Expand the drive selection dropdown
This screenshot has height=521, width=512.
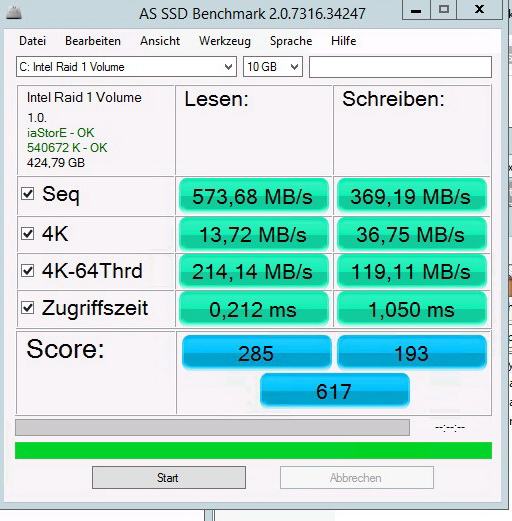(x=126, y=67)
